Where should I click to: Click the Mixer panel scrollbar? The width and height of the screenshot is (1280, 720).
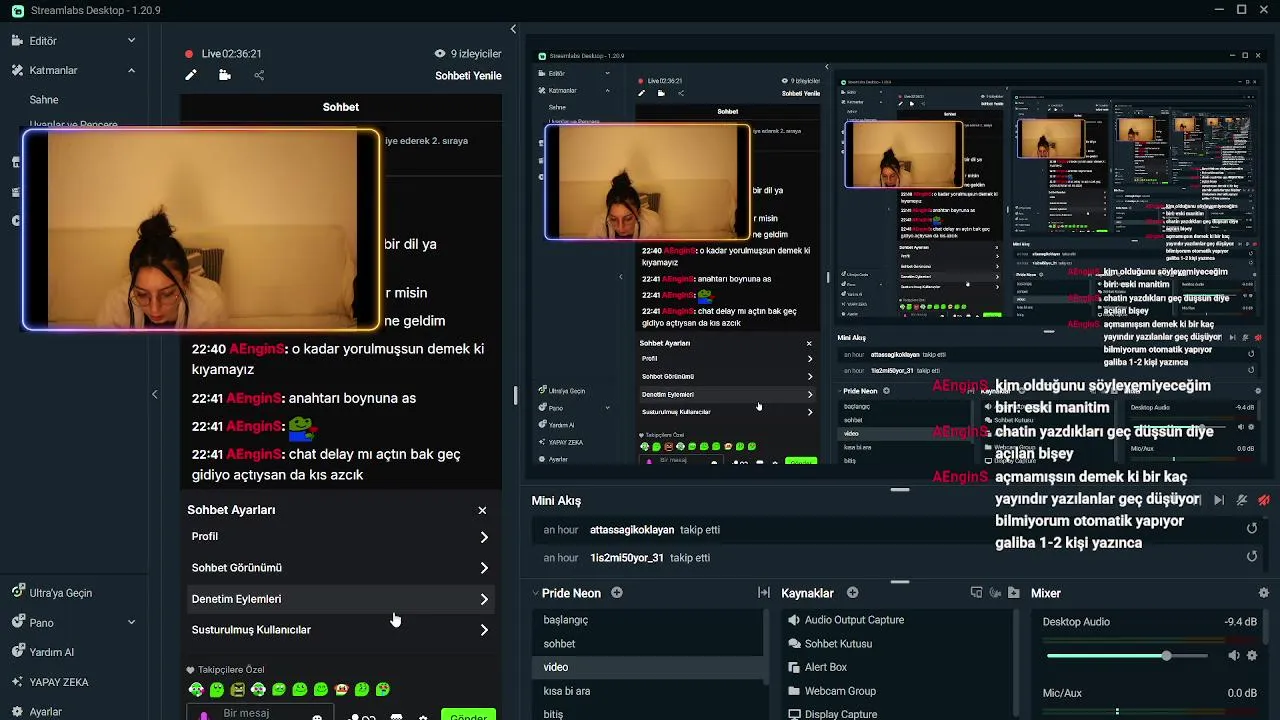pos(1268,626)
